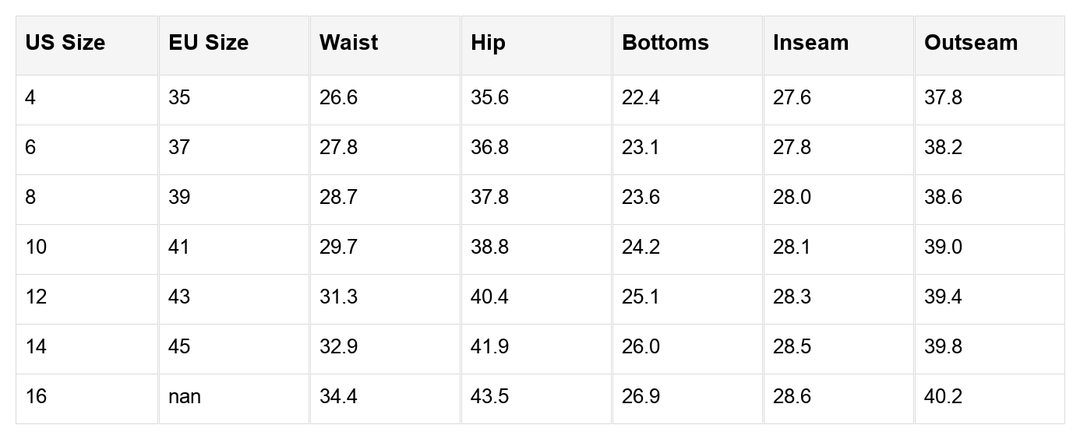Click the EU Size column header

[x=208, y=43]
